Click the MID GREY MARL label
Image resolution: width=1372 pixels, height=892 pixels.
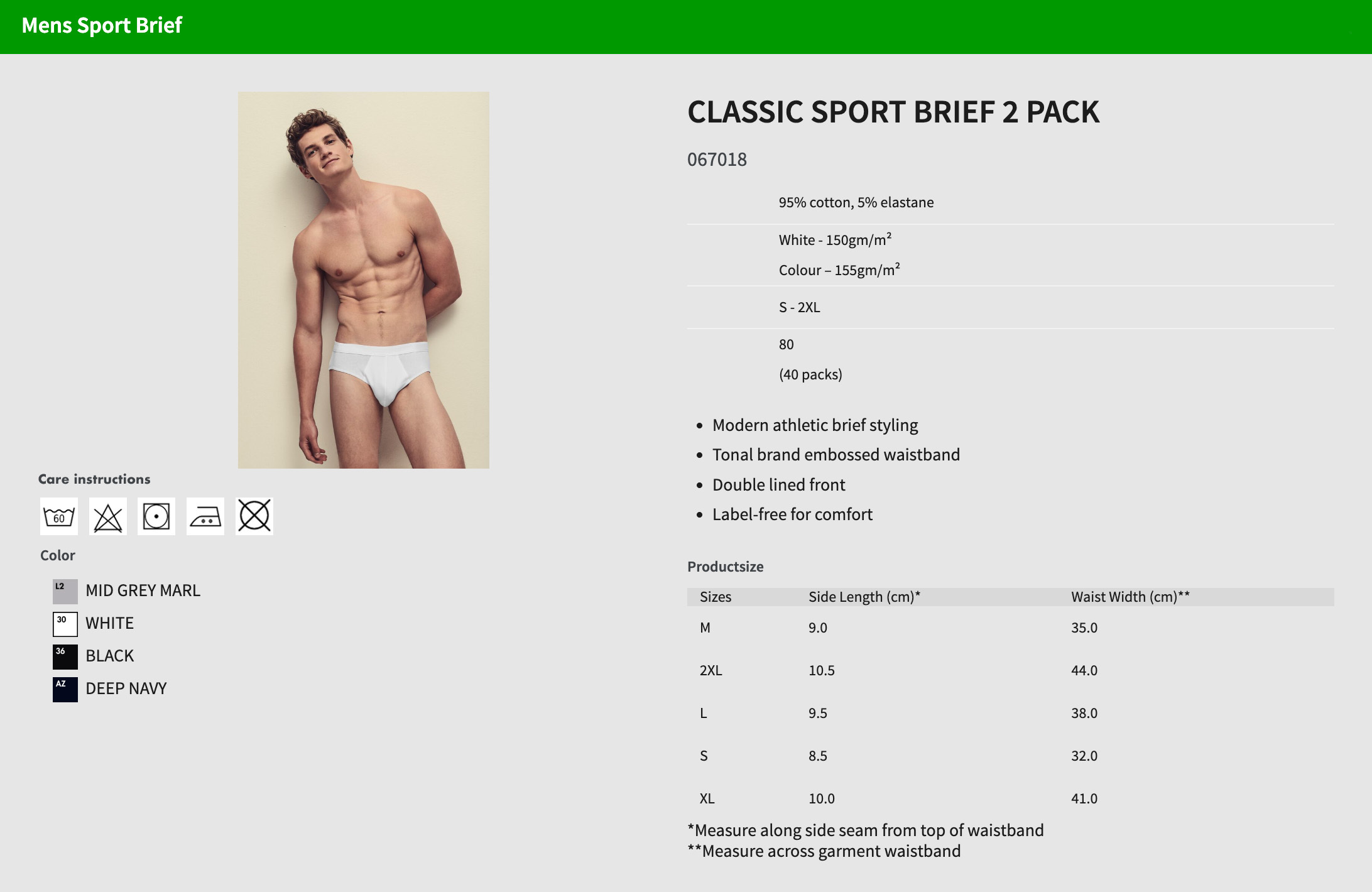click(143, 590)
